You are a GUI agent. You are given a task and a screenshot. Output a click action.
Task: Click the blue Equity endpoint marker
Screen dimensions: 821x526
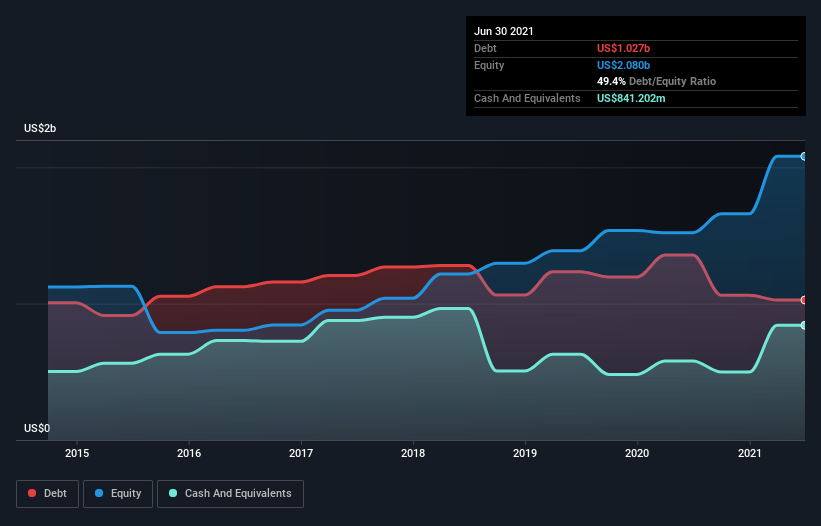click(x=804, y=156)
